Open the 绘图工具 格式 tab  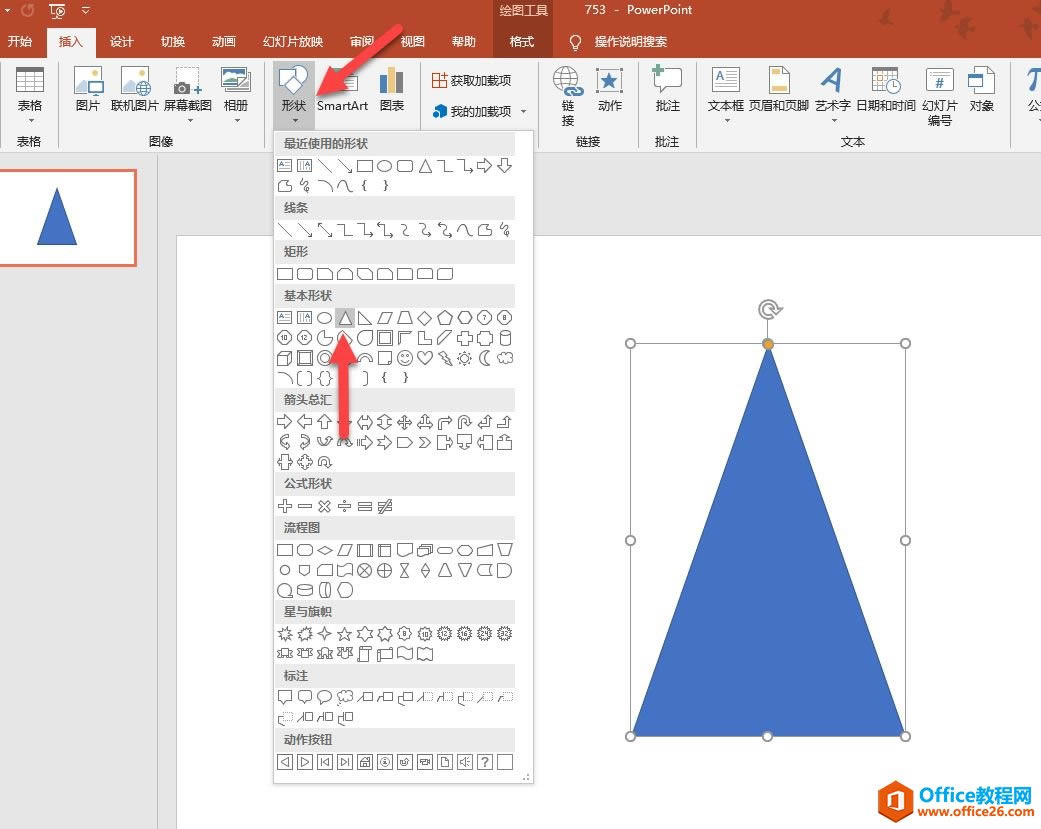(x=521, y=42)
